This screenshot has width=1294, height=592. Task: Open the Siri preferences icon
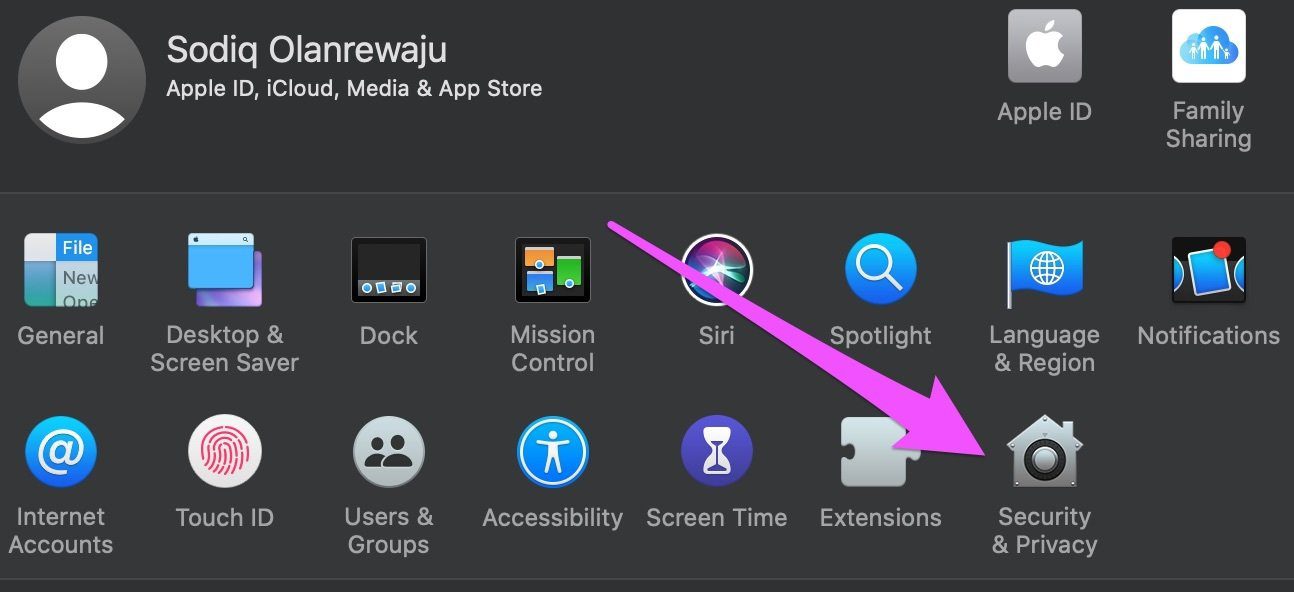[x=716, y=270]
